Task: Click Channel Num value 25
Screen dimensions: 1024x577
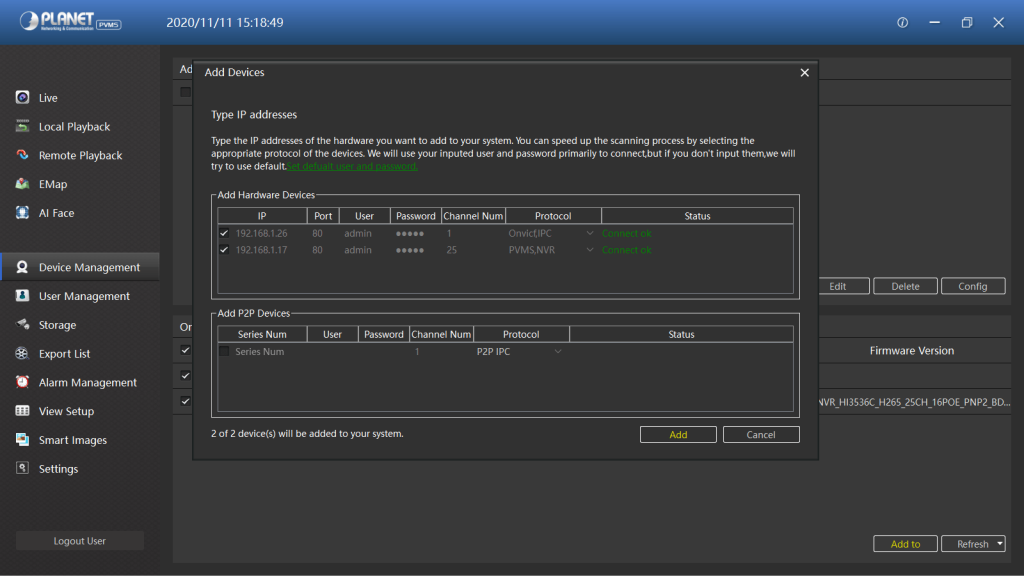Action: pyautogui.click(x=451, y=250)
